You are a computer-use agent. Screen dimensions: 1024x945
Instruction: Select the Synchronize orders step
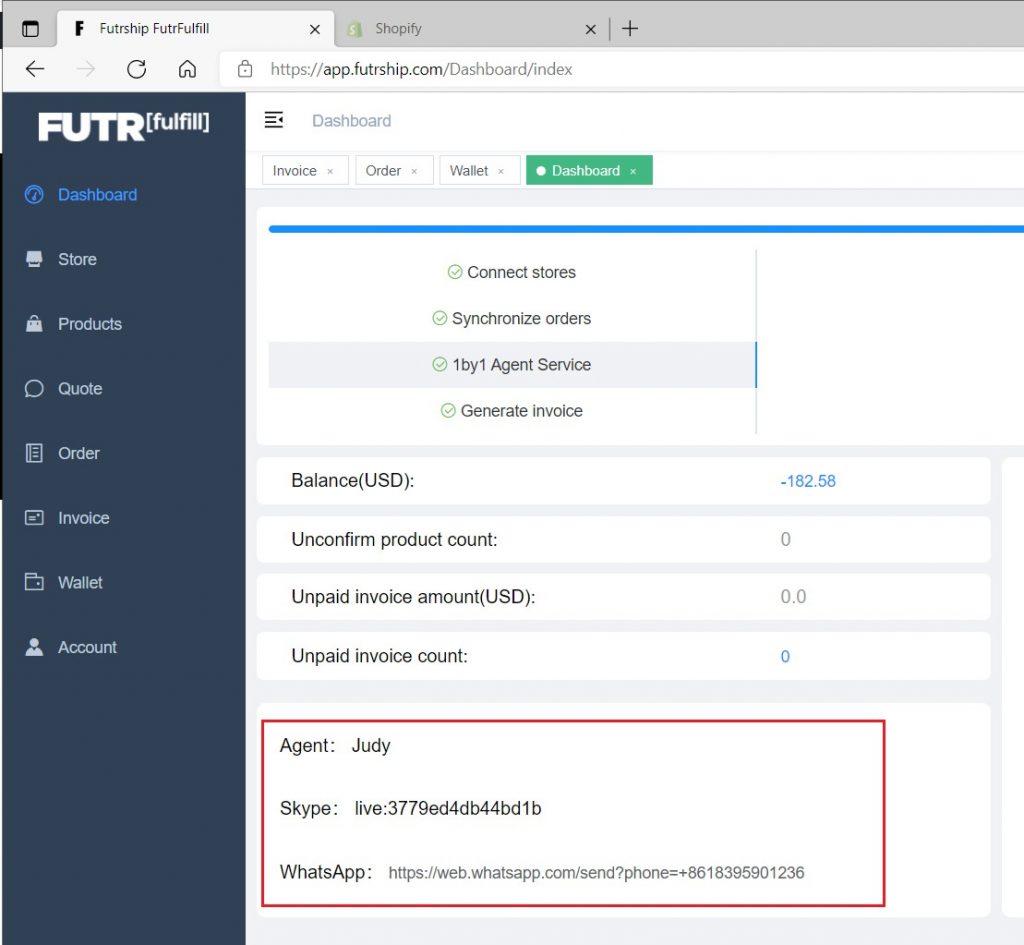(x=512, y=319)
